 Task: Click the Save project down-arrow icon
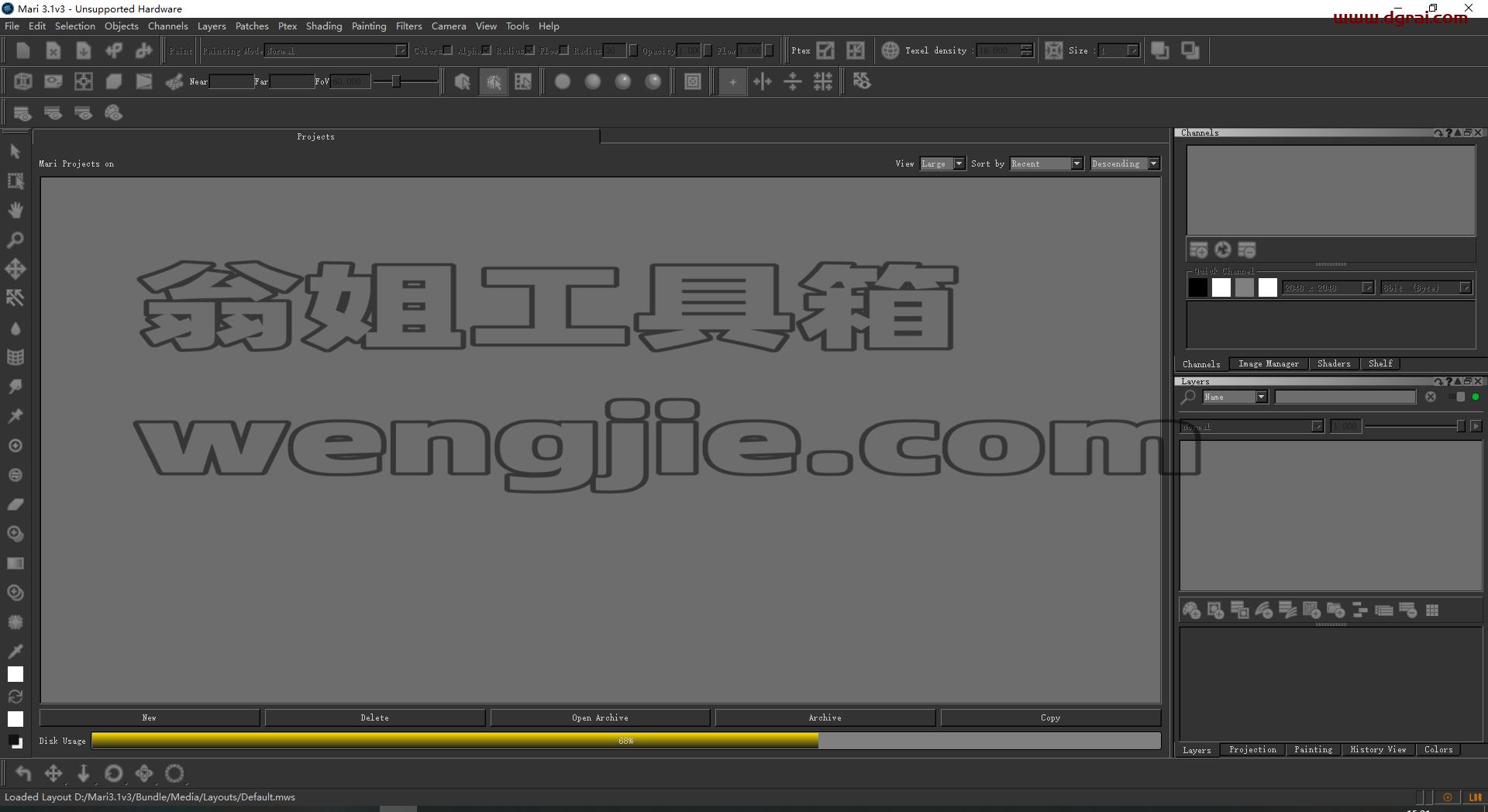click(83, 50)
